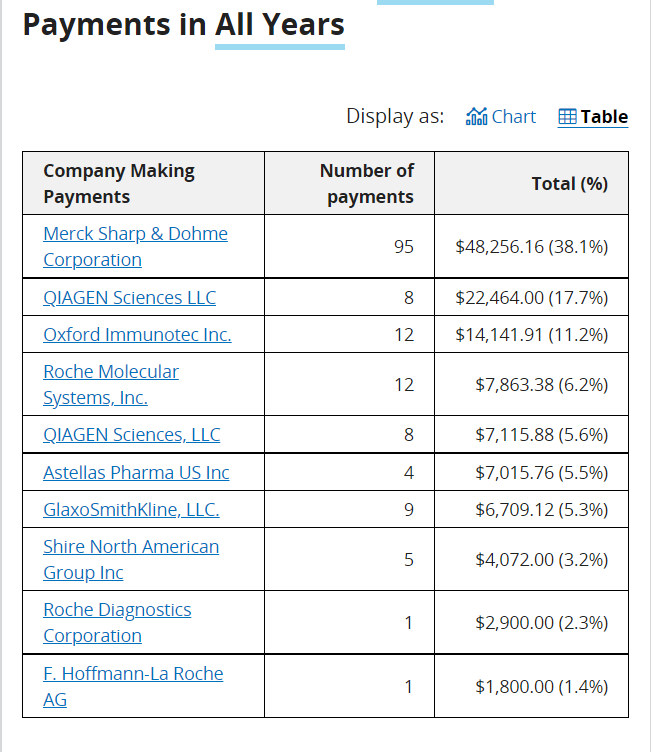Open Roche Molecular Systems, Inc. link
The image size is (651, 752).
point(111,384)
